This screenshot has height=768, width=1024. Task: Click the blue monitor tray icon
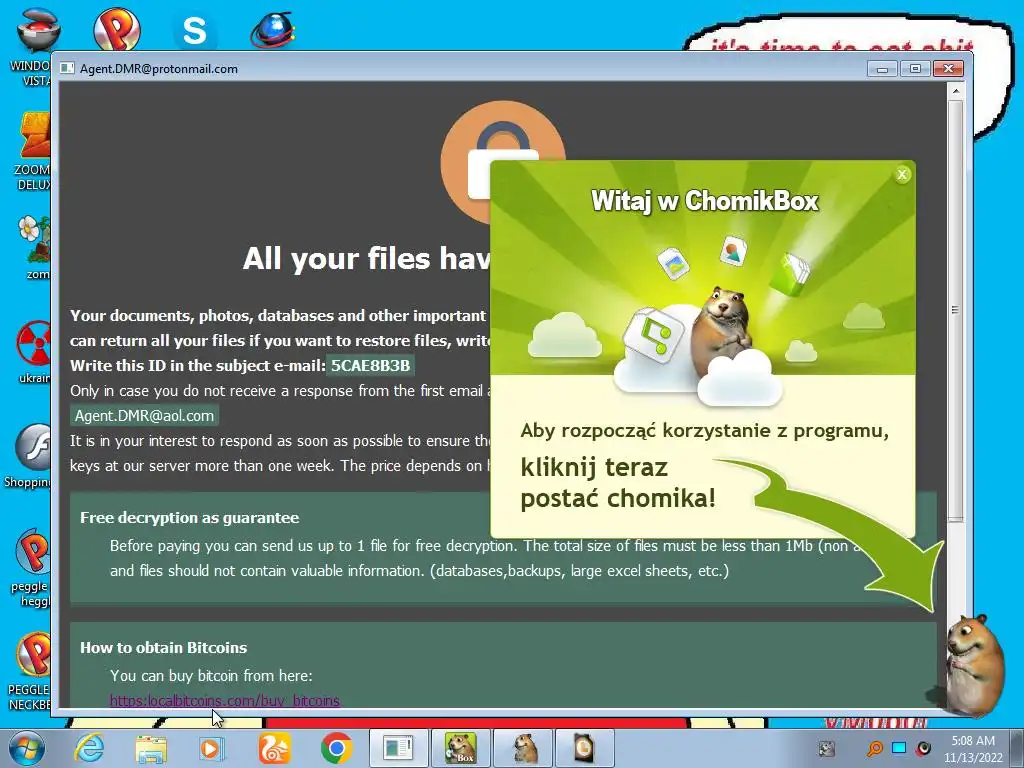pos(899,748)
